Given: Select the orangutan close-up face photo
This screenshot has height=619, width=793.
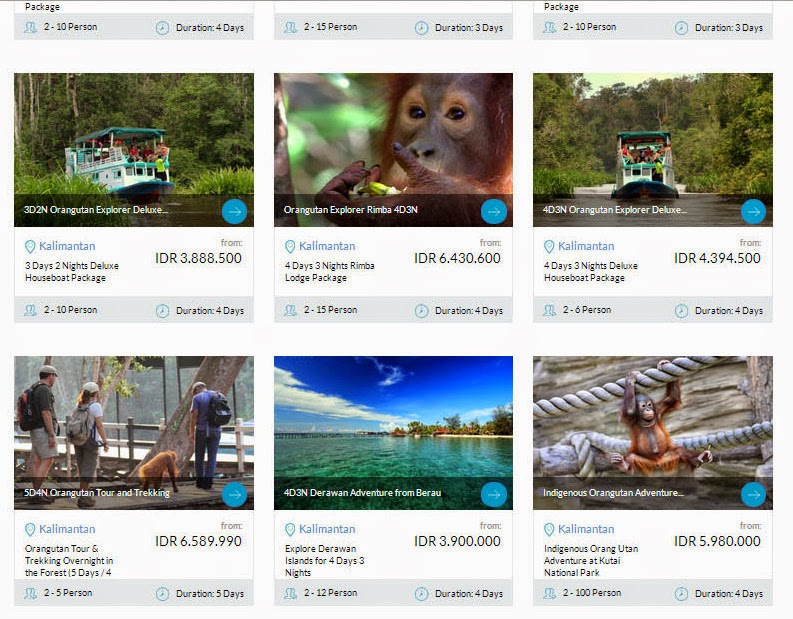Looking at the screenshot, I should click(393, 150).
